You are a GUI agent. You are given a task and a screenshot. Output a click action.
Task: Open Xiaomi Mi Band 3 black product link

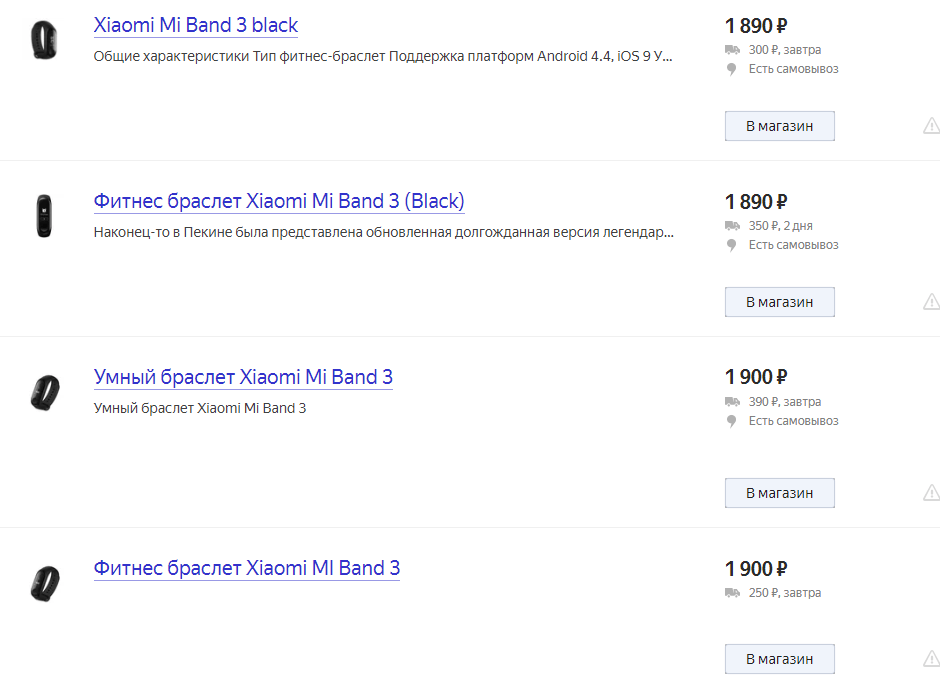click(x=196, y=25)
